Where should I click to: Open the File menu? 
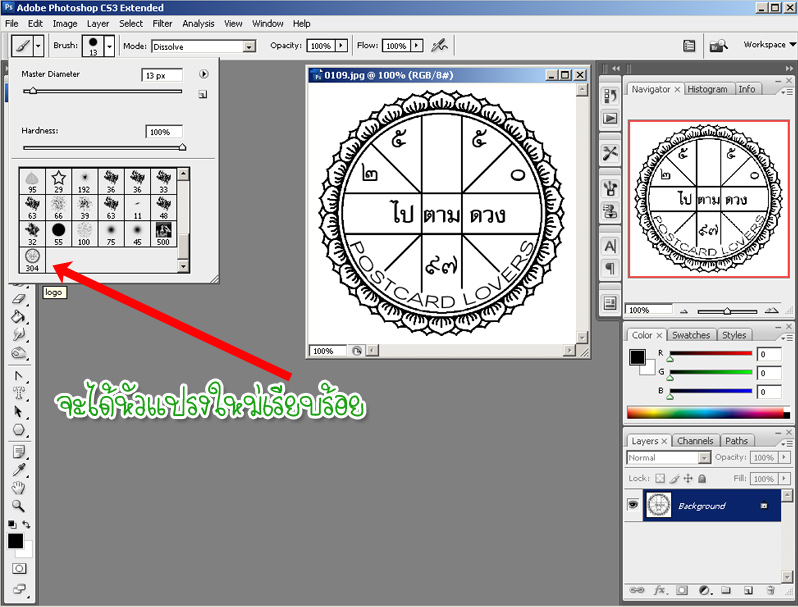12,23
